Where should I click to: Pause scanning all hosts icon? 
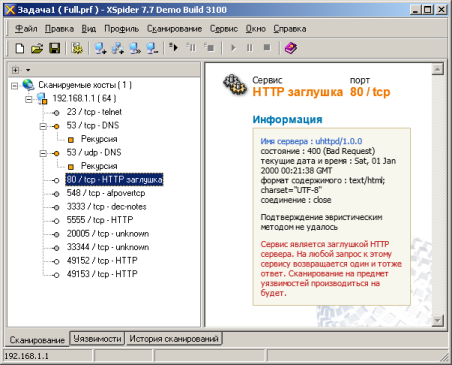[191, 48]
